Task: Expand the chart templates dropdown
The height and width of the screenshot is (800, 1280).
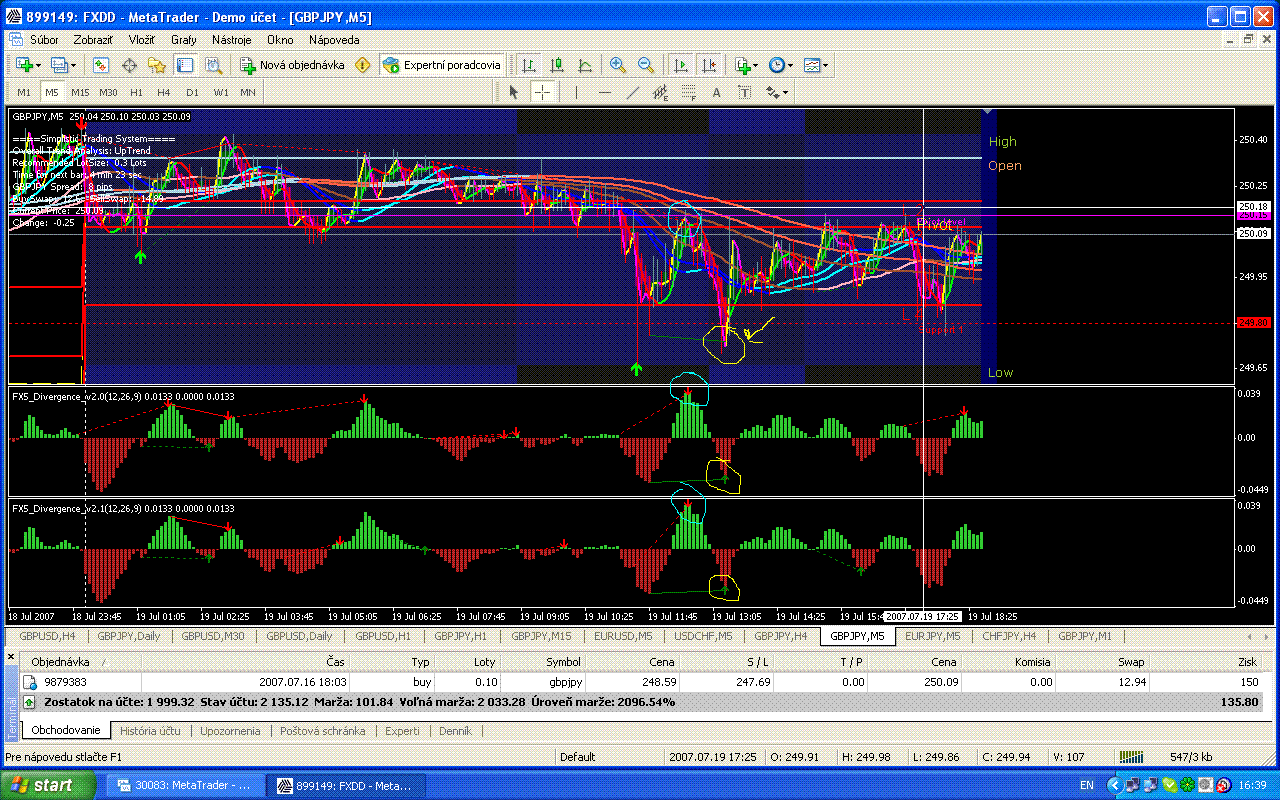Action: click(x=826, y=65)
